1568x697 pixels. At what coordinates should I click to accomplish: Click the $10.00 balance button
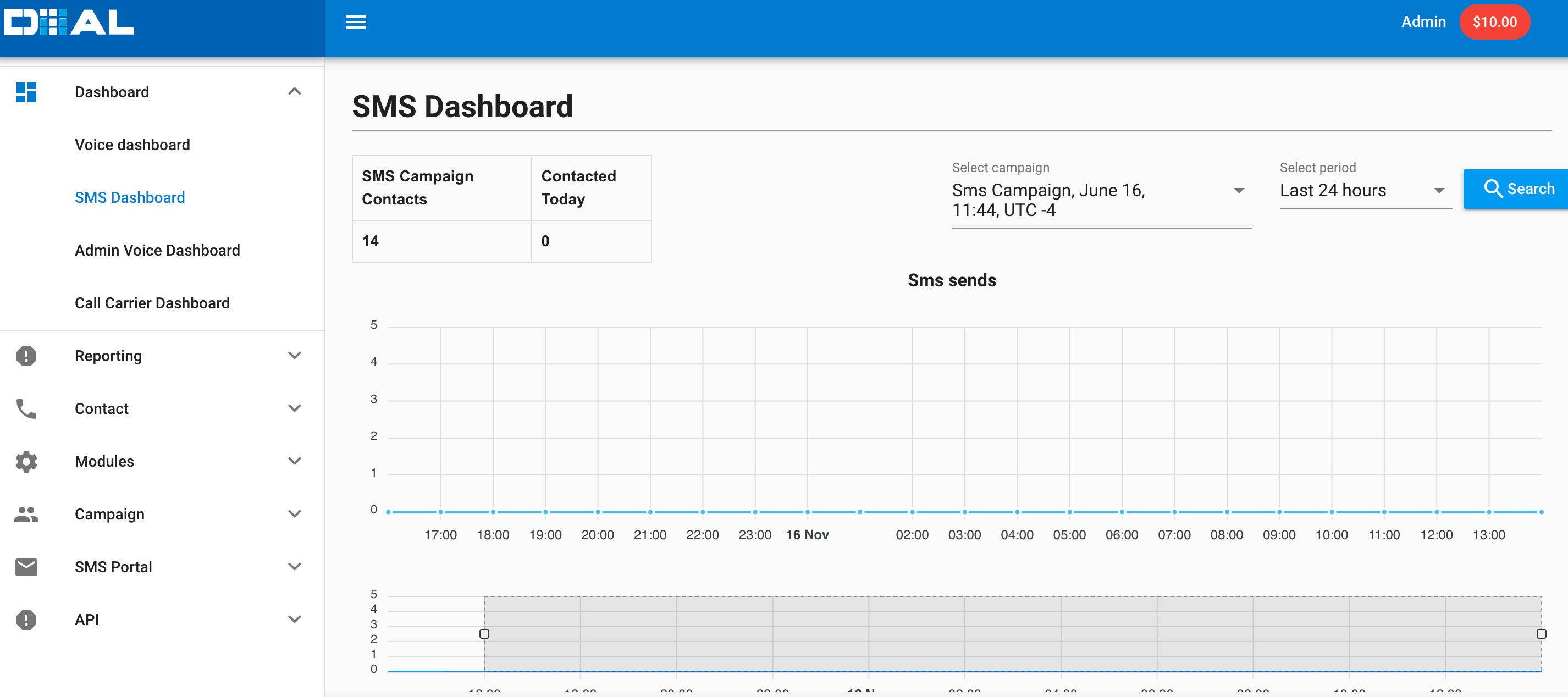coord(1494,23)
